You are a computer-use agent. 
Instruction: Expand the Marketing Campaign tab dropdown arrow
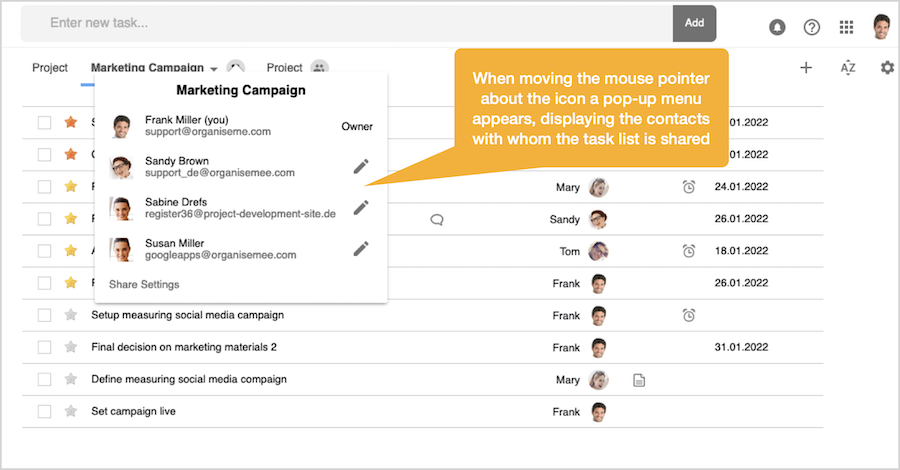click(214, 69)
